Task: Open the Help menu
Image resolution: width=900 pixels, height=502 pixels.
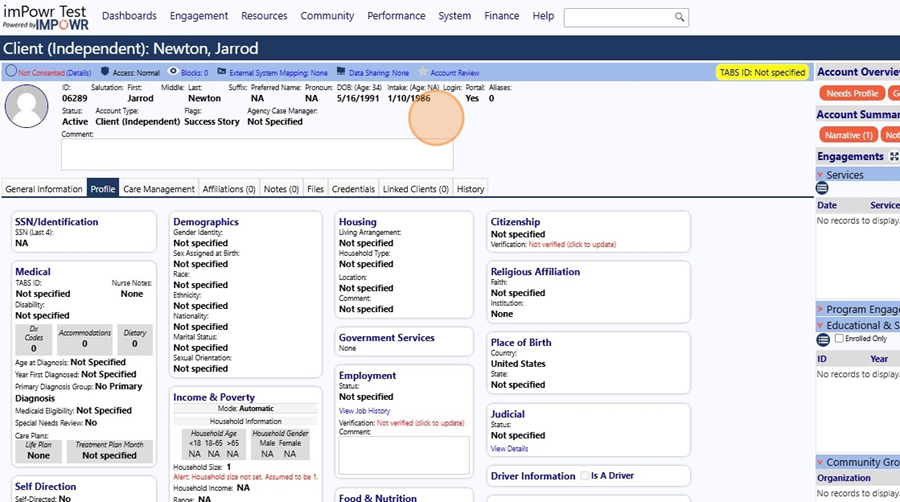Action: [x=543, y=16]
